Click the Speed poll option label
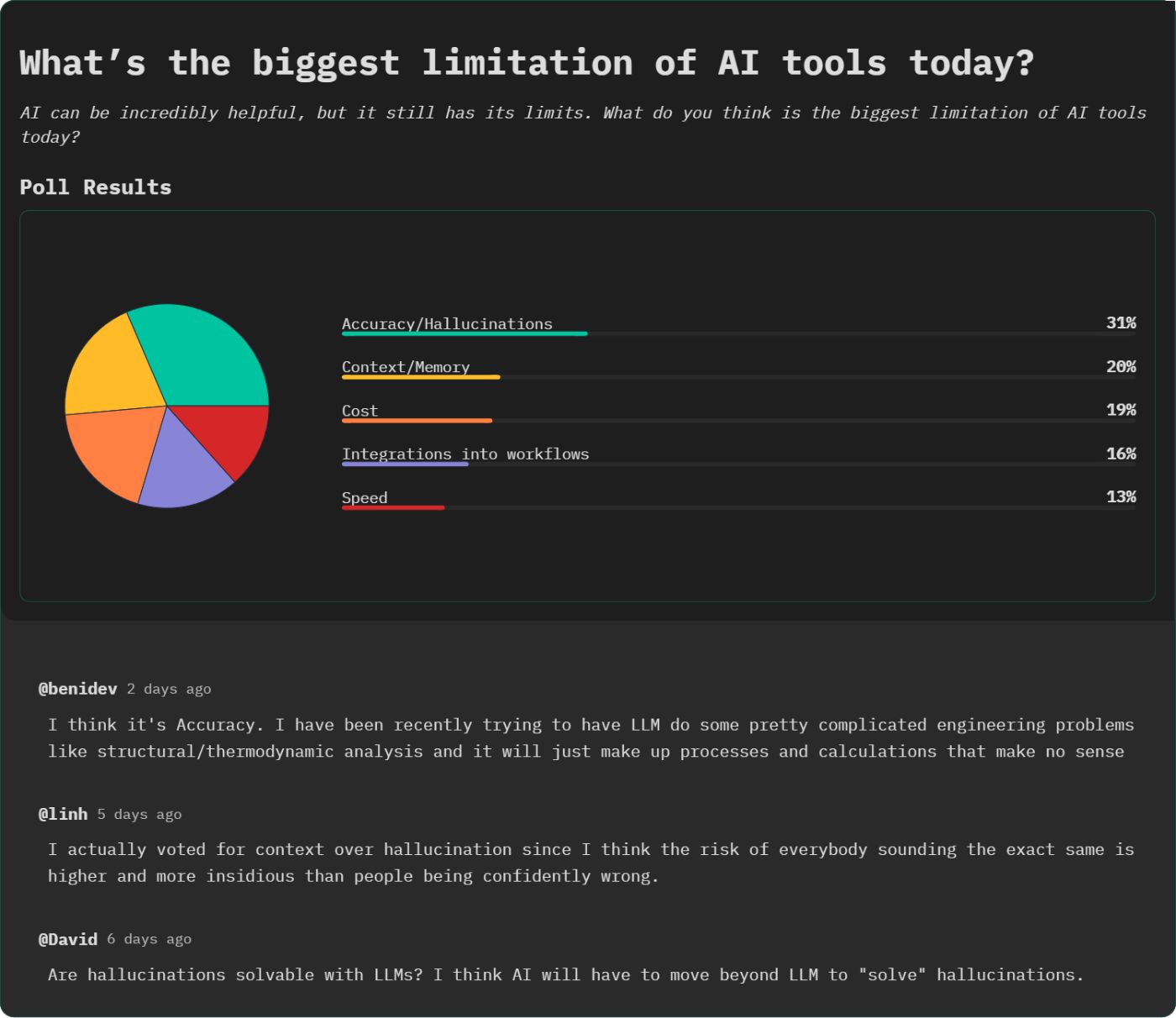The height and width of the screenshot is (1018, 1176). click(365, 497)
